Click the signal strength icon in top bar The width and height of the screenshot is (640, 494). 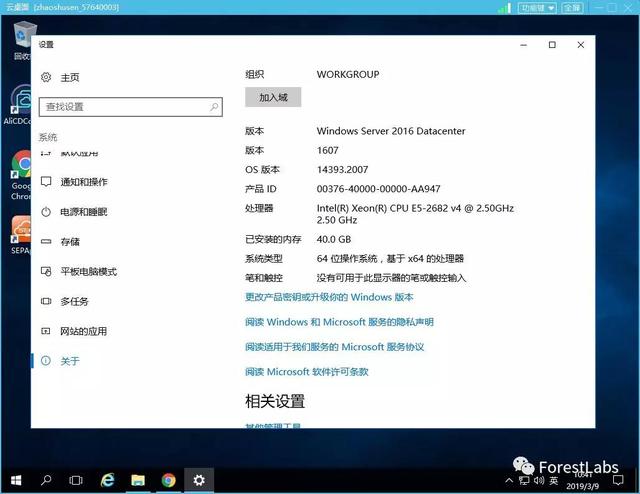click(504, 8)
